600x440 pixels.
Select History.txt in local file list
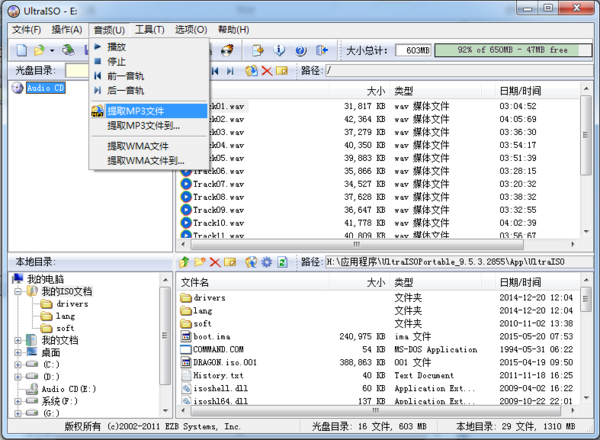coord(218,375)
